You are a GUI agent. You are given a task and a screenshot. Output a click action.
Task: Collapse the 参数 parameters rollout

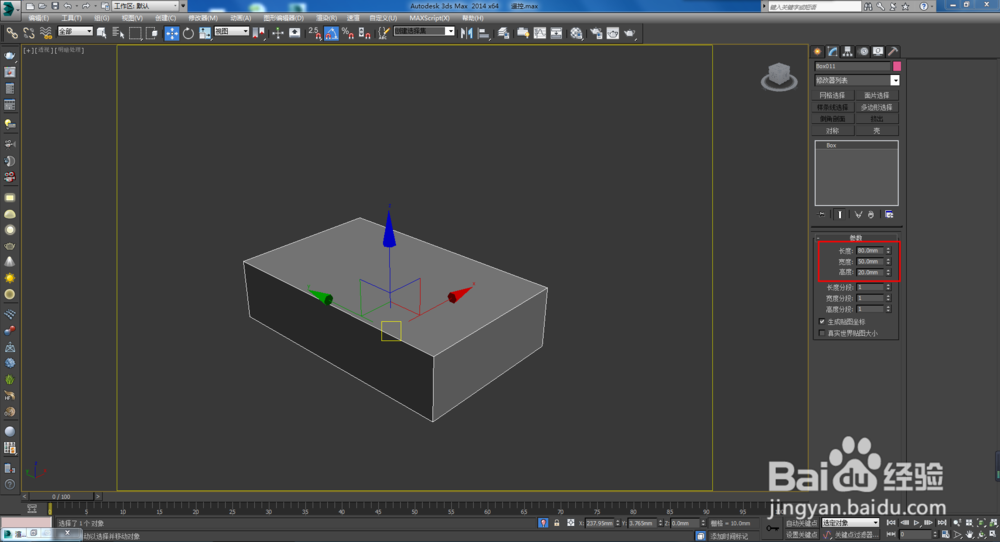pos(856,238)
